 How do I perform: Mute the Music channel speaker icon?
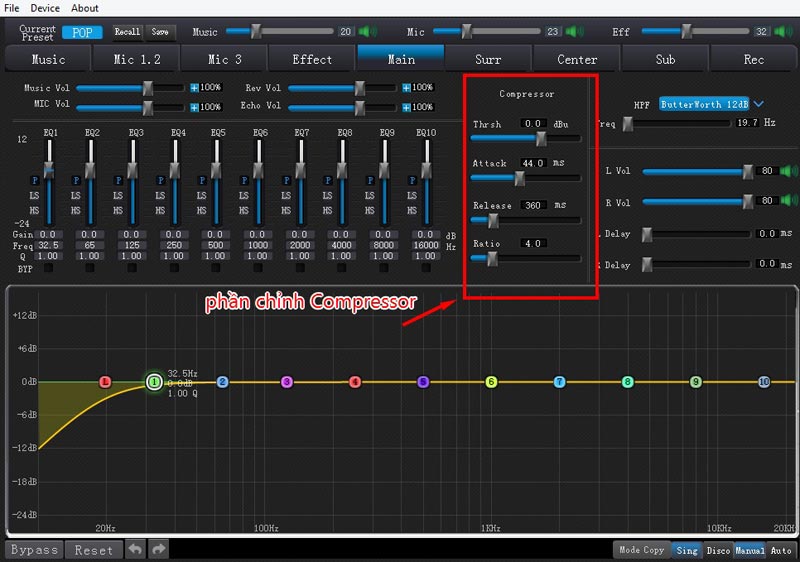365,32
